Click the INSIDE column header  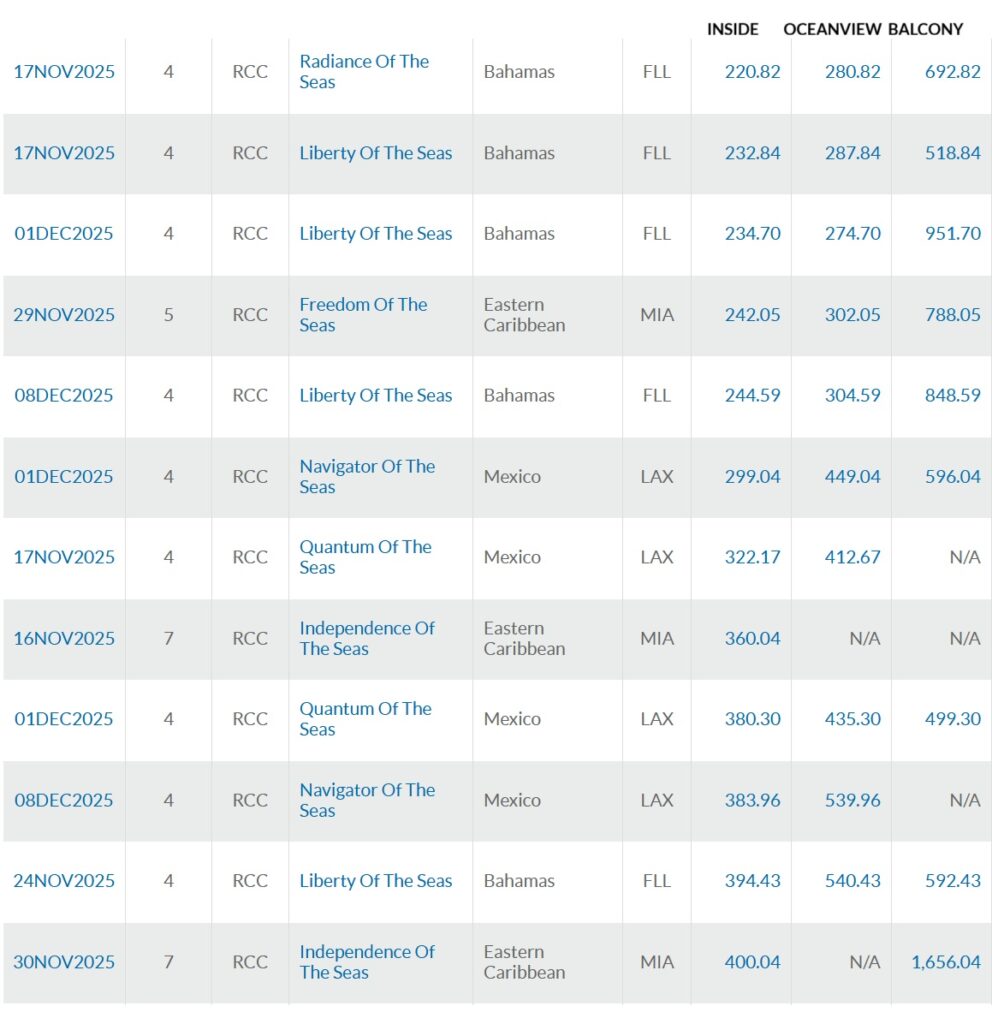[733, 29]
